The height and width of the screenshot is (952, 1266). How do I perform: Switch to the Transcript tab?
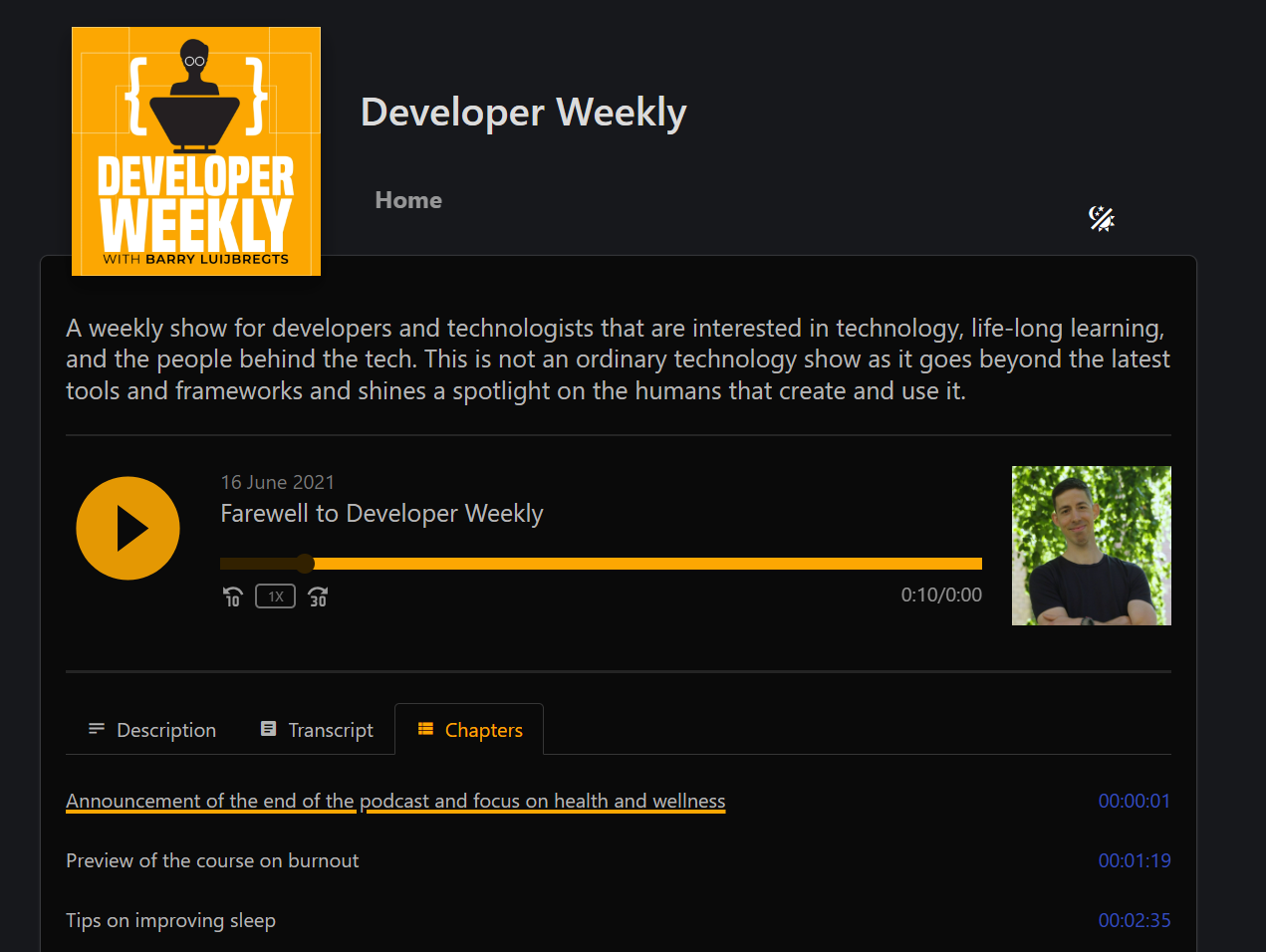[317, 730]
